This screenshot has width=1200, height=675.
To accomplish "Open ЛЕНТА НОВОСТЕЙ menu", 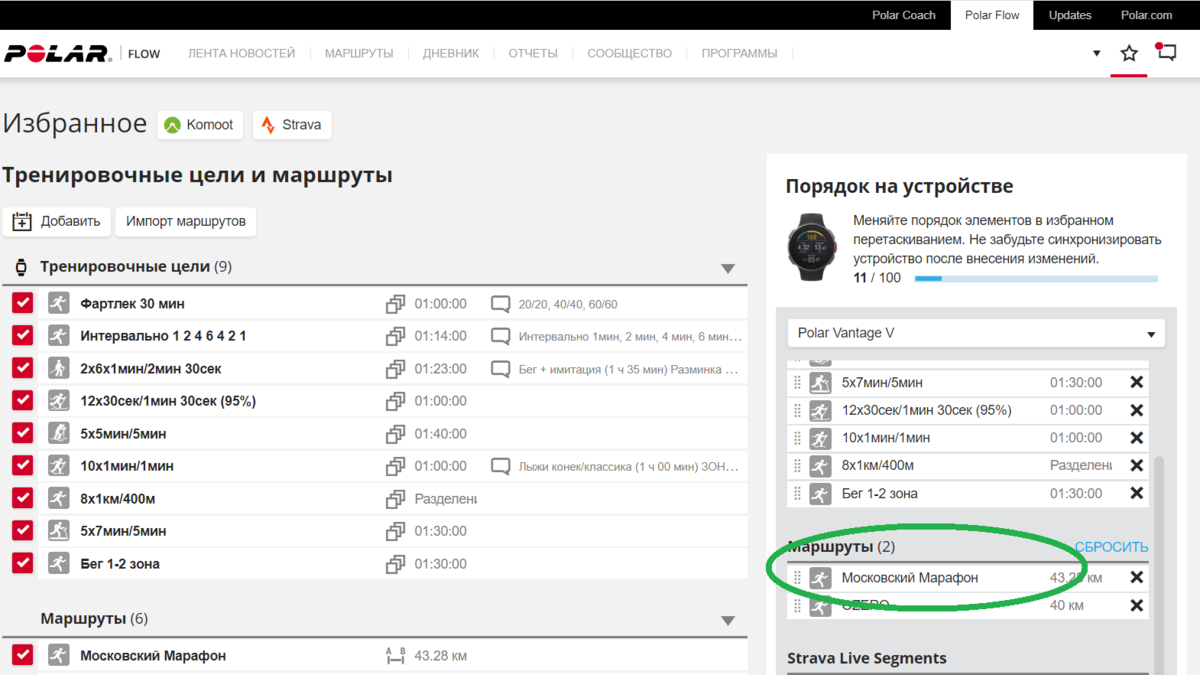I will pyautogui.click(x=242, y=53).
